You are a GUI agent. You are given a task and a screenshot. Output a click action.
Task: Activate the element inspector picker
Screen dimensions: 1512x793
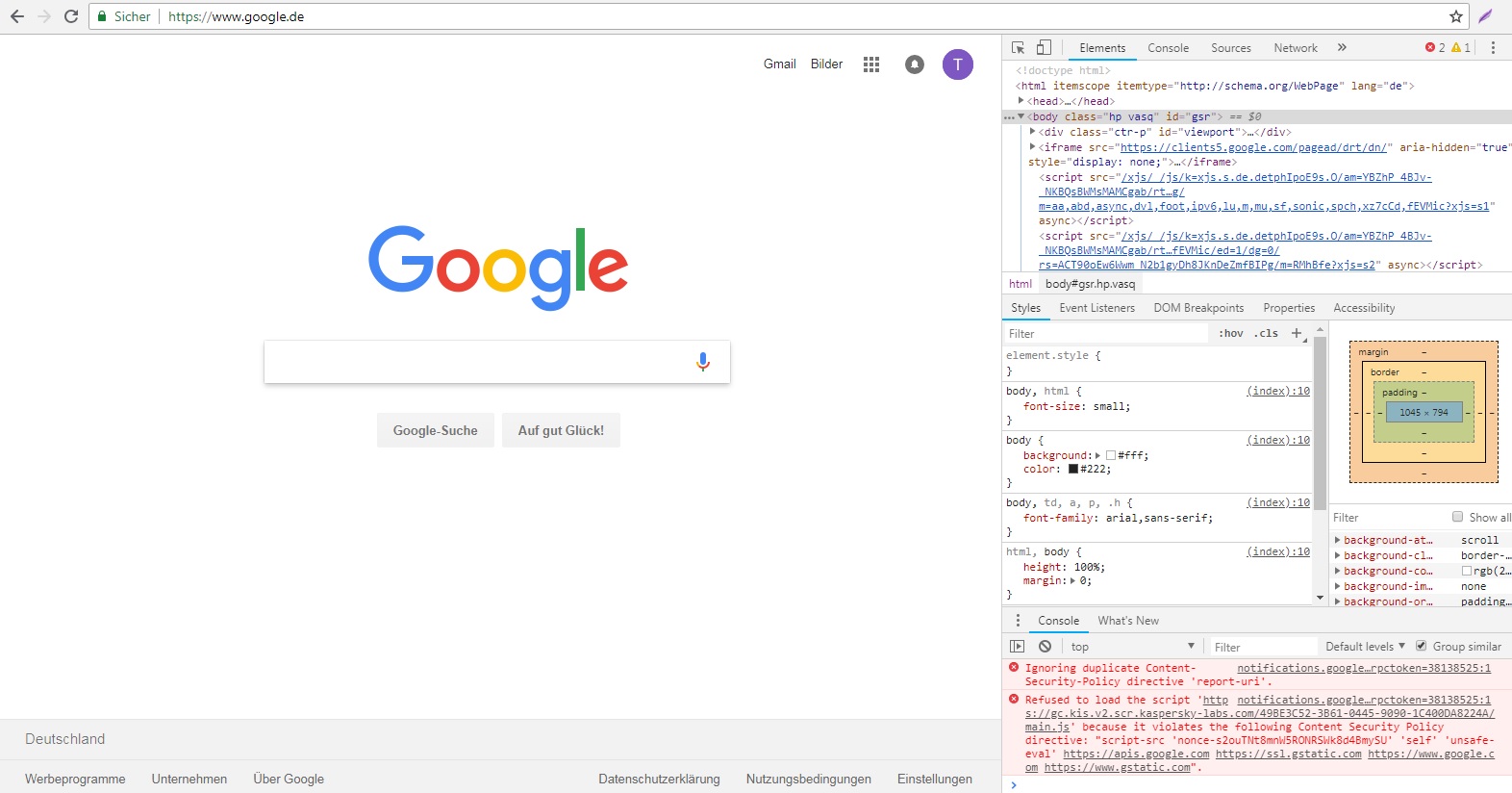tap(1019, 47)
